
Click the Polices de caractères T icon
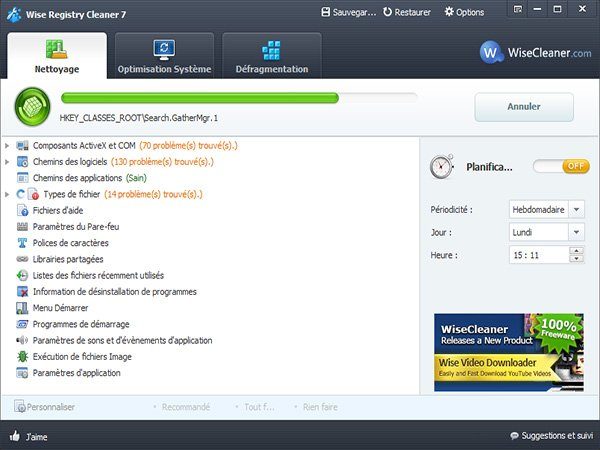coord(23,243)
